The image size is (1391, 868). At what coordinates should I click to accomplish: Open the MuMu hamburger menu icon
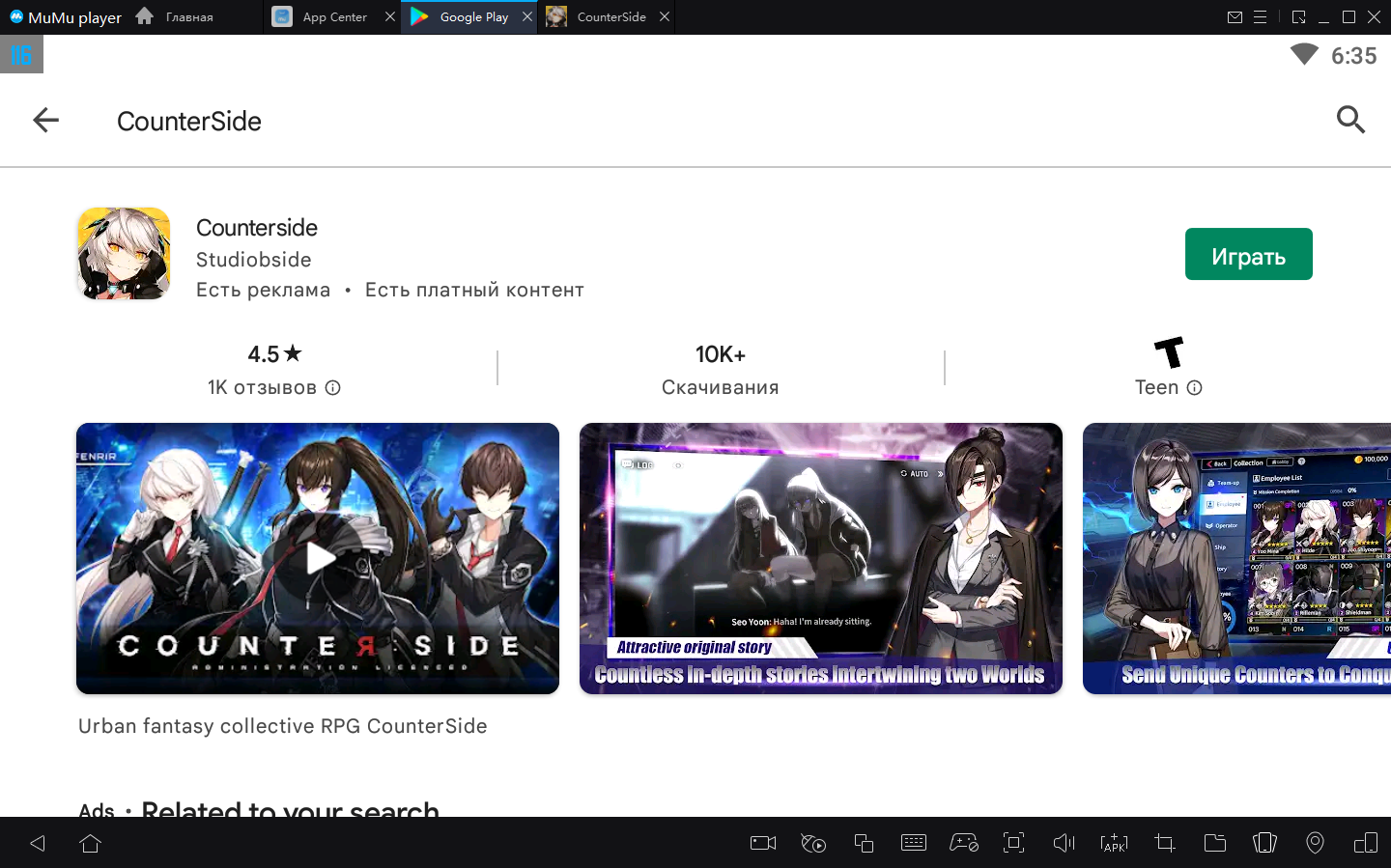(1260, 17)
